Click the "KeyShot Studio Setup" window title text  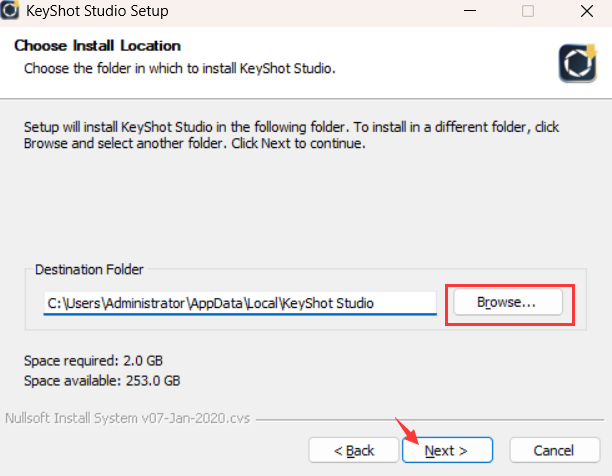pyautogui.click(x=103, y=12)
